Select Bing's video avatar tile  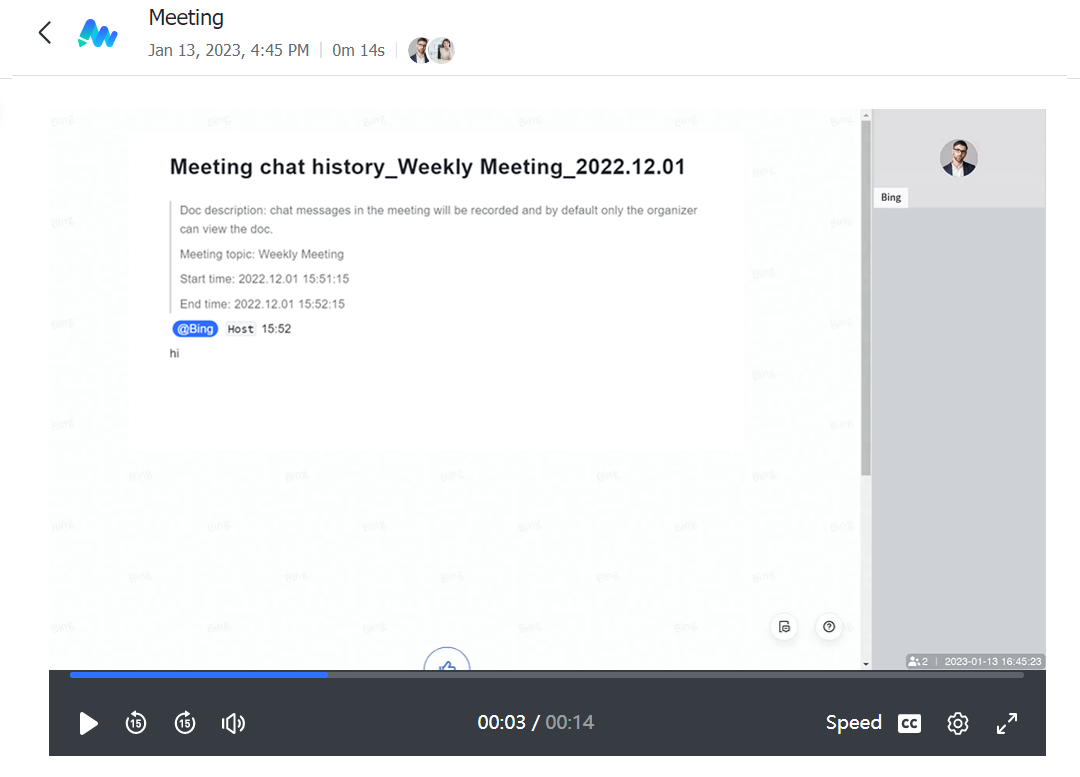958,158
